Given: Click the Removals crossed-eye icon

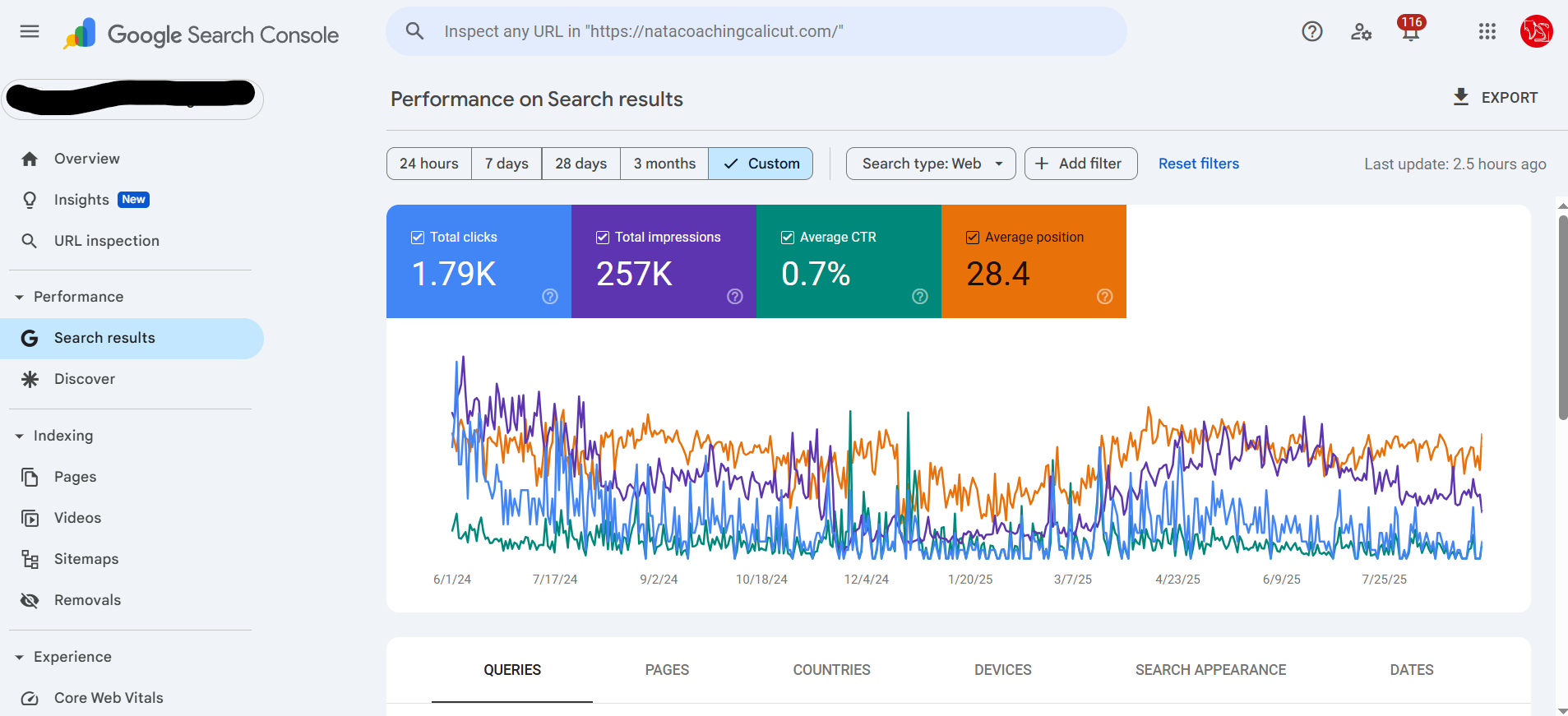Looking at the screenshot, I should pos(30,600).
